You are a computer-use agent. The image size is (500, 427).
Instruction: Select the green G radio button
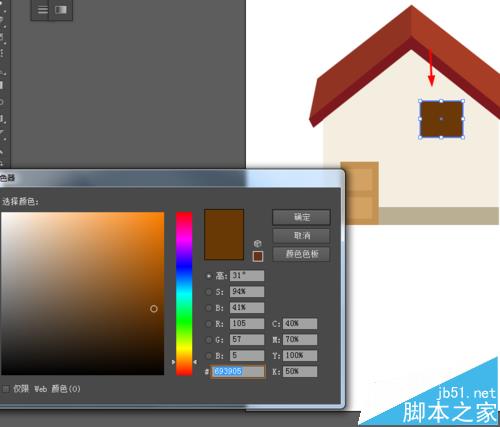click(209, 340)
